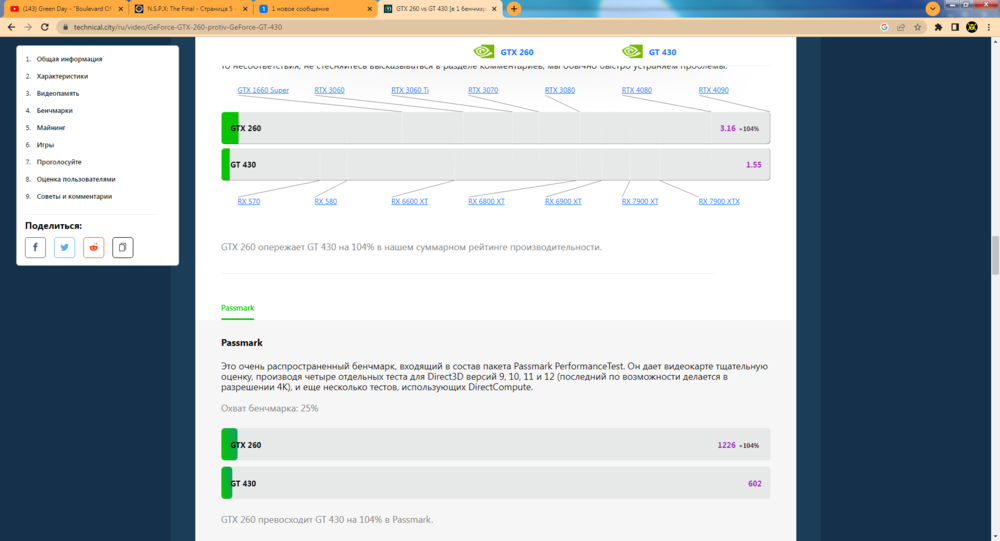The width and height of the screenshot is (1000, 541).
Task: Open the RX 6600 XT link
Action: (x=409, y=201)
